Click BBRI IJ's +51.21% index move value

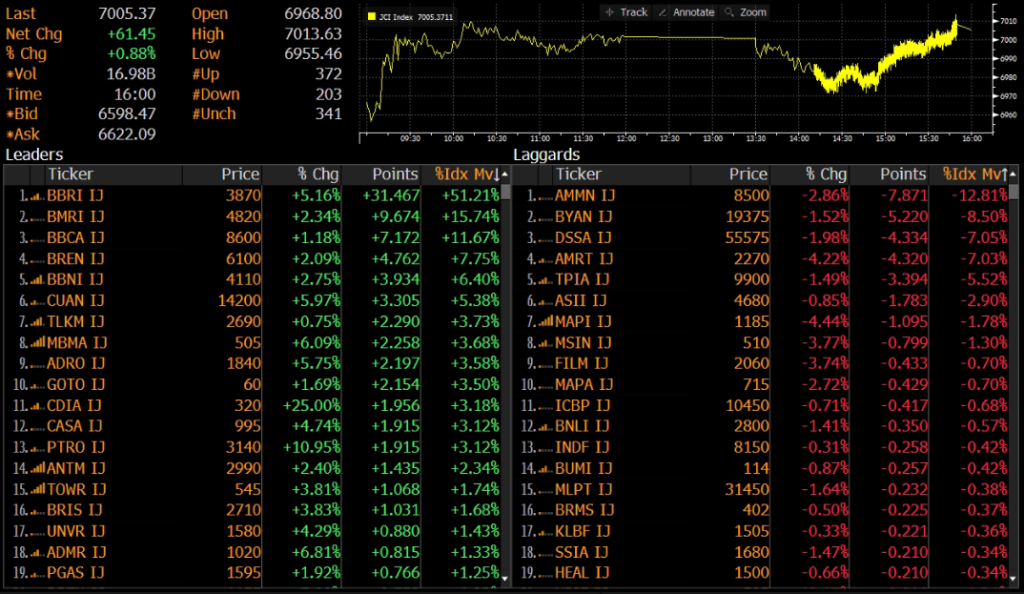[470, 196]
